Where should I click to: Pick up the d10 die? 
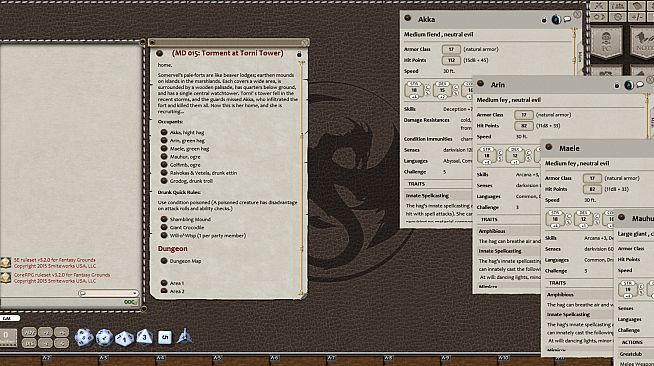pyautogui.click(x=124, y=338)
